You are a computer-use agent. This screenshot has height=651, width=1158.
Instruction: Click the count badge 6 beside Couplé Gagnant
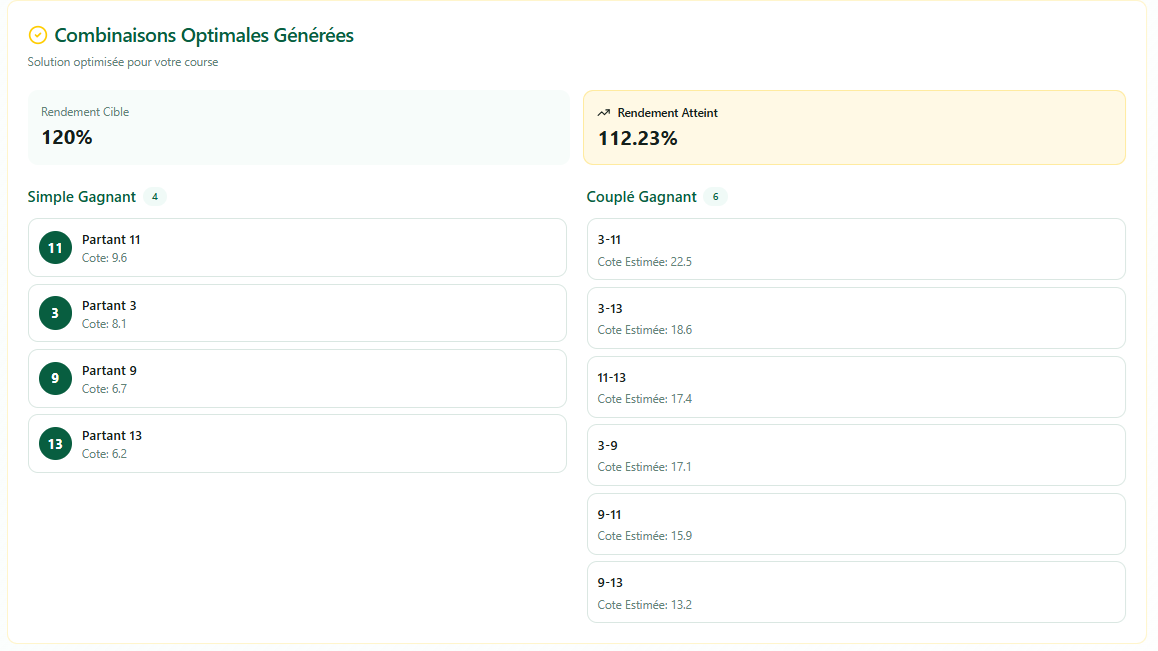(x=715, y=197)
